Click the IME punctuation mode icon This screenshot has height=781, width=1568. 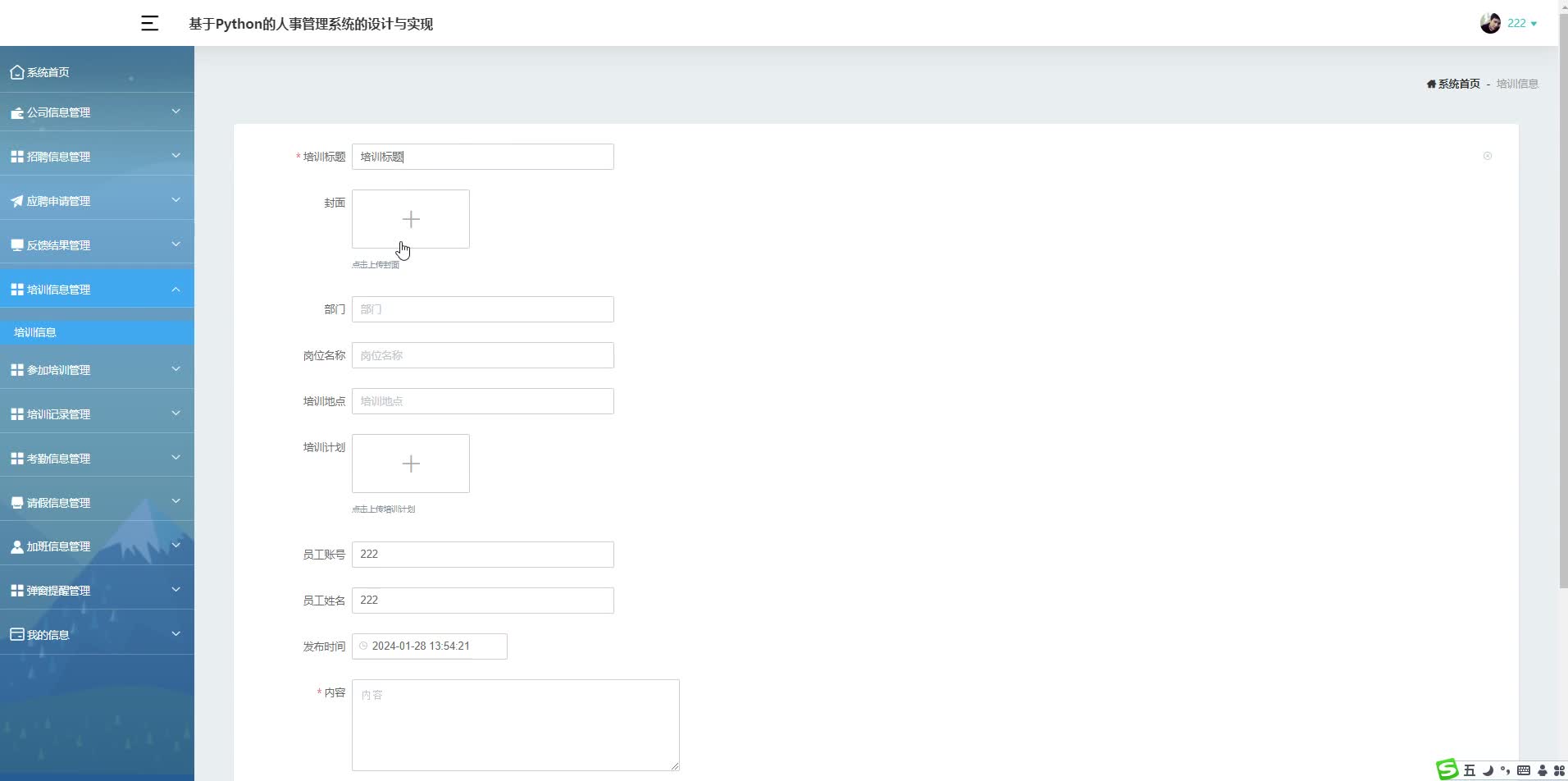[1505, 770]
